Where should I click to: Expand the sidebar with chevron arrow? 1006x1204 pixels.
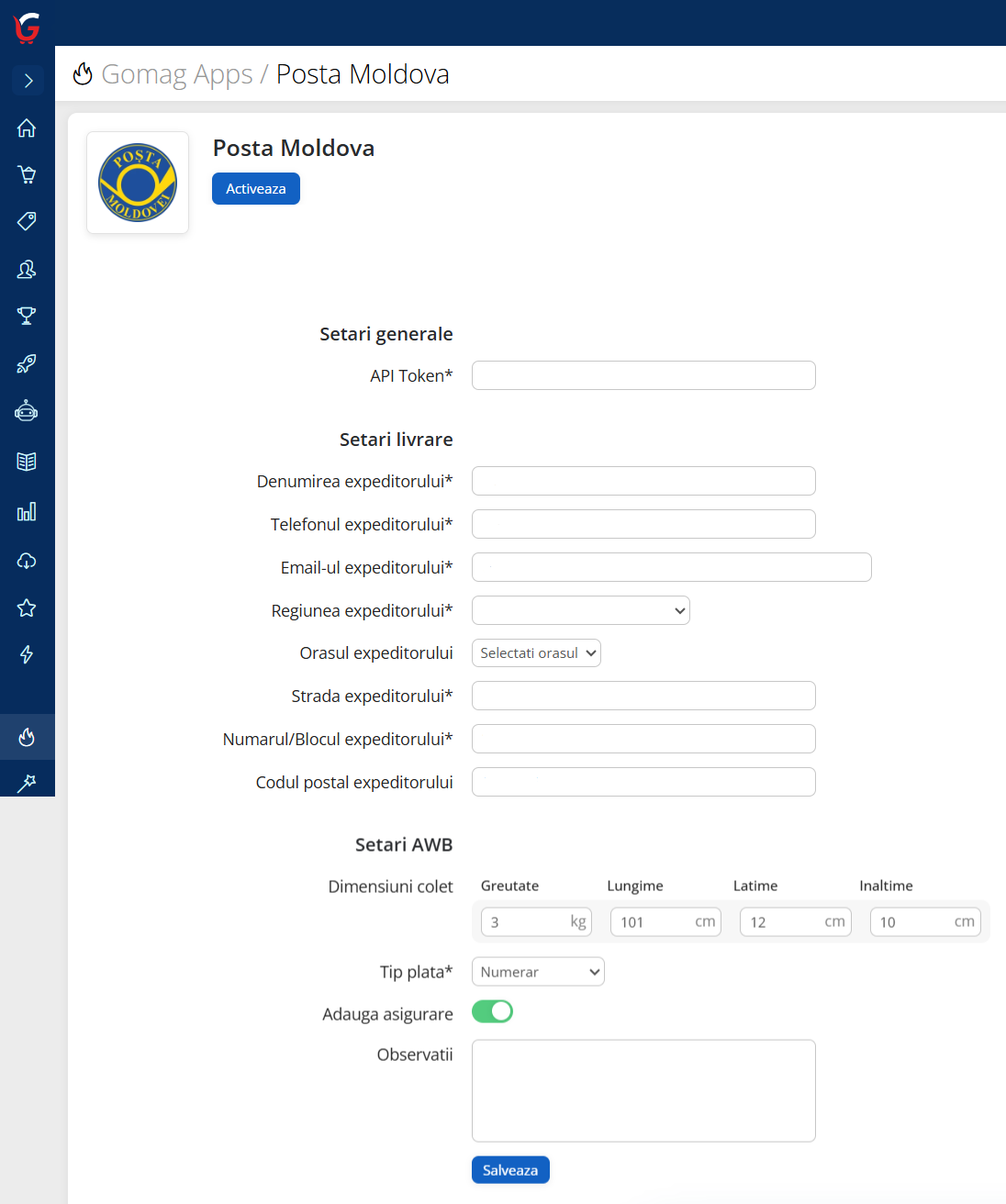point(28,81)
